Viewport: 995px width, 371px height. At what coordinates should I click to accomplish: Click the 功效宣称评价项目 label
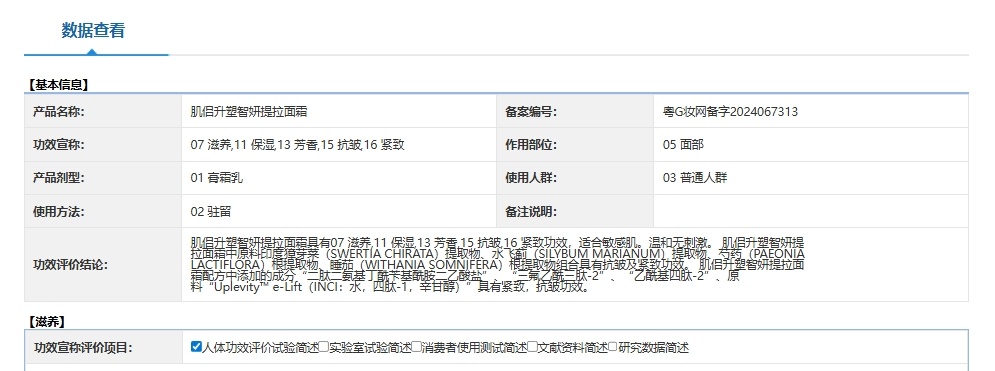tap(83, 348)
